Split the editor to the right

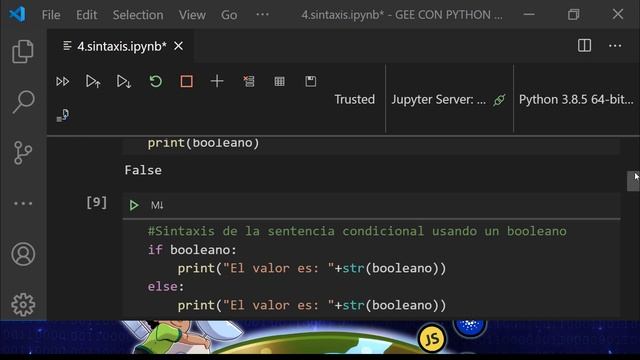(584, 45)
